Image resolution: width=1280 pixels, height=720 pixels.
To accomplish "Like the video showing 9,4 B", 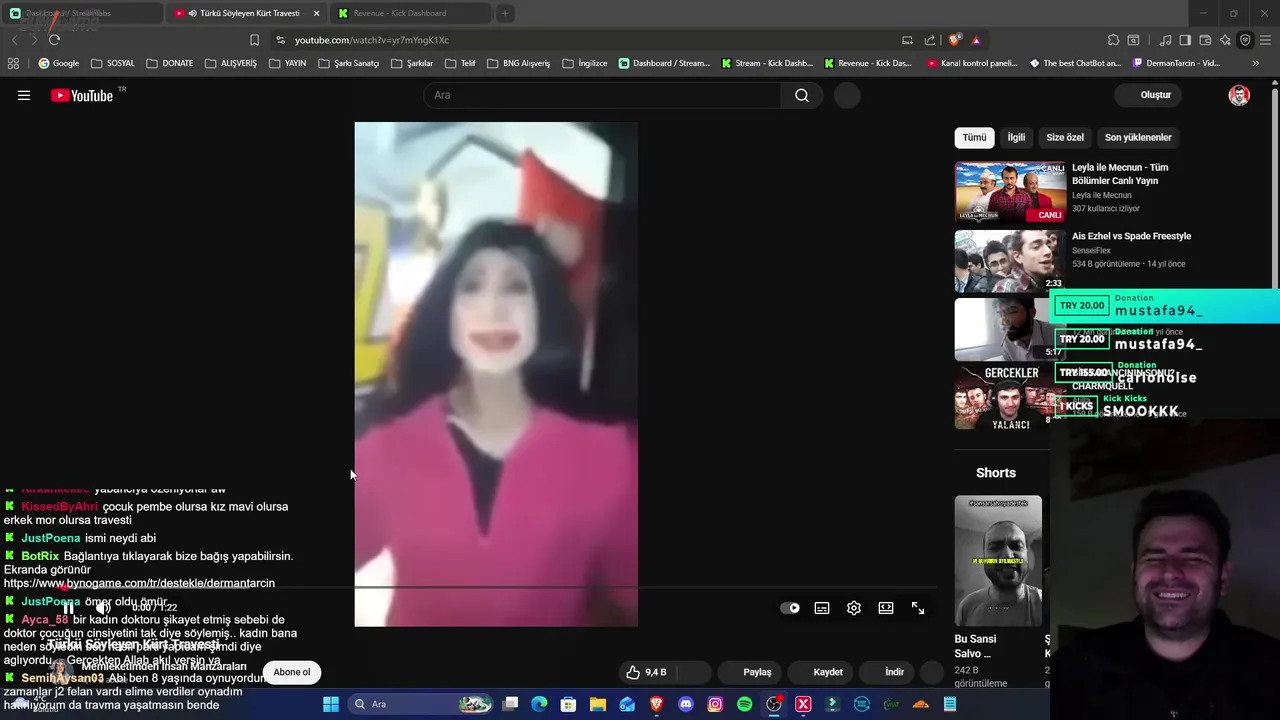I will [x=646, y=672].
